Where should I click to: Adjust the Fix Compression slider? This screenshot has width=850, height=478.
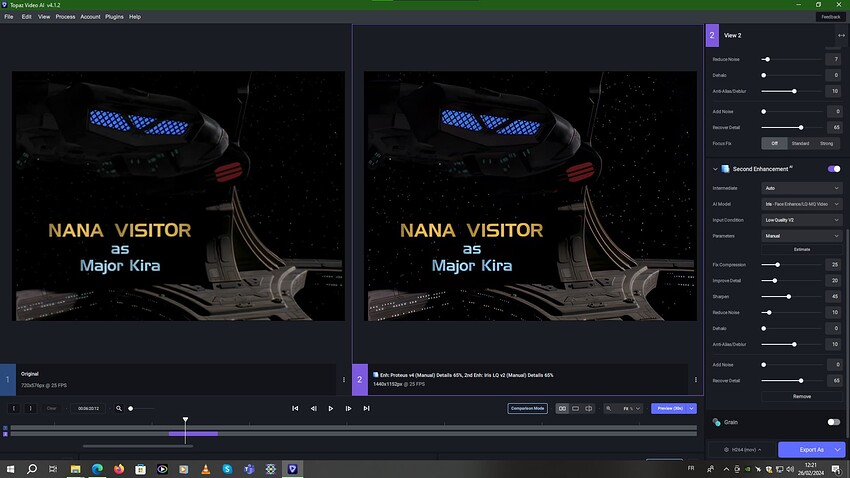(x=791, y=264)
